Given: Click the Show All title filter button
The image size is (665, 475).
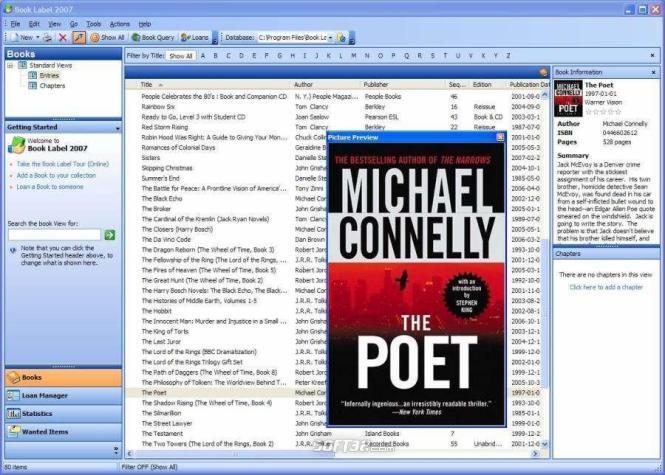Looking at the screenshot, I should tap(181, 56).
